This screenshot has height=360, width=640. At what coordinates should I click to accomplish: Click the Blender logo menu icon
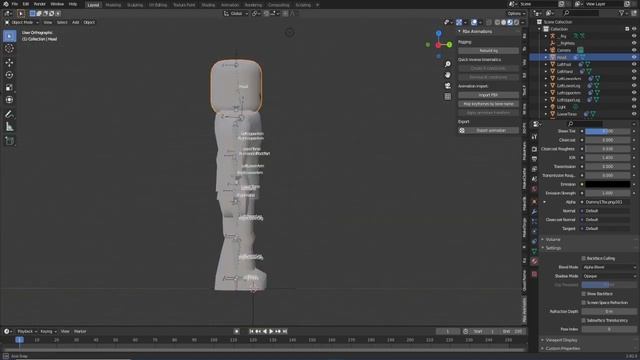[x=6, y=4]
